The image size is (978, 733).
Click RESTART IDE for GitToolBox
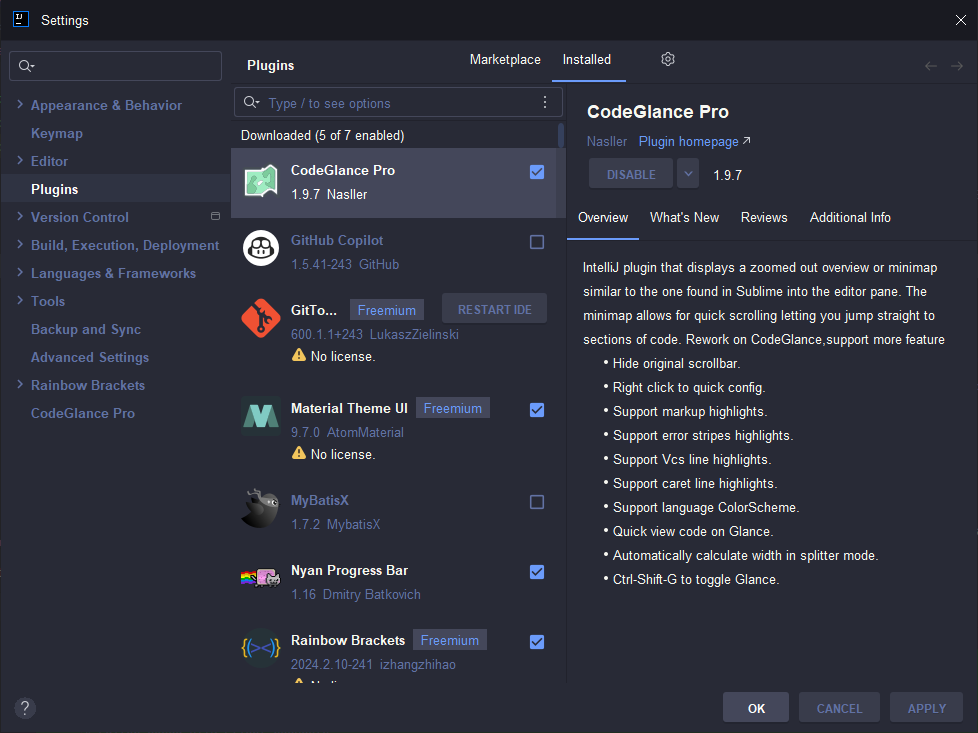click(495, 309)
